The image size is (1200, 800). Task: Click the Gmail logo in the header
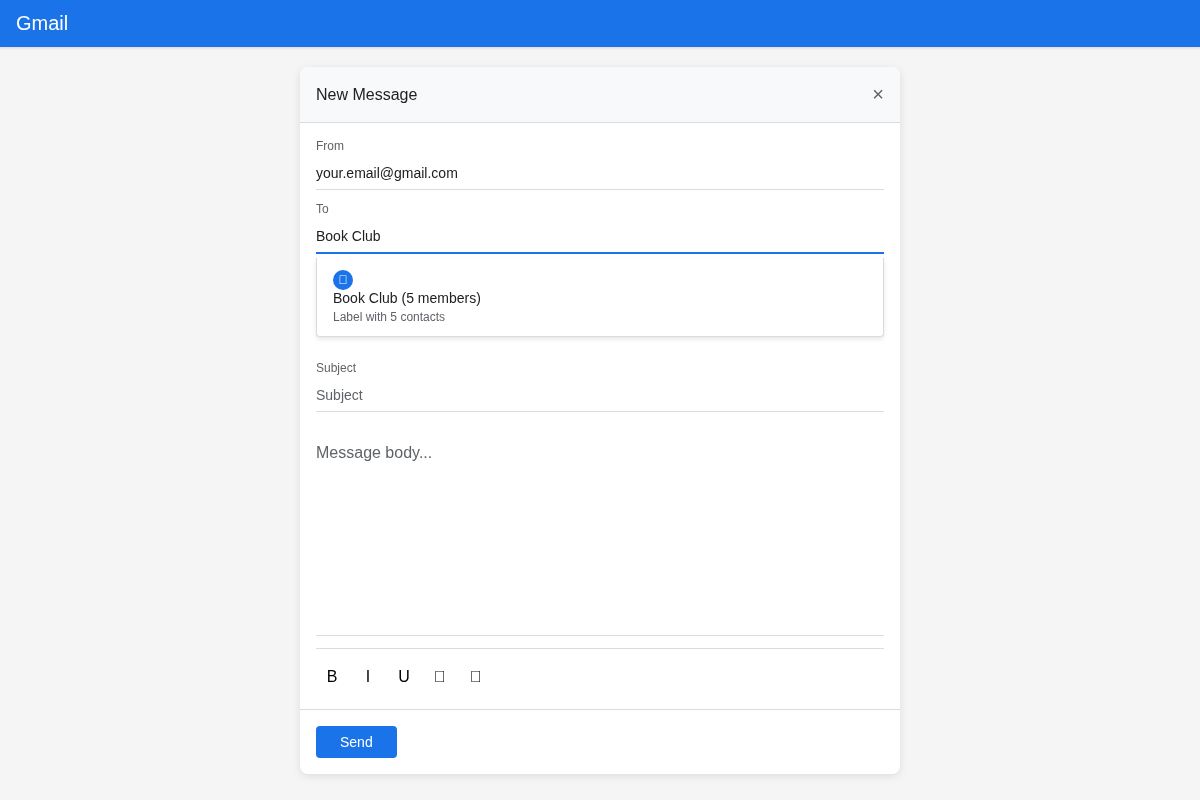(42, 23)
